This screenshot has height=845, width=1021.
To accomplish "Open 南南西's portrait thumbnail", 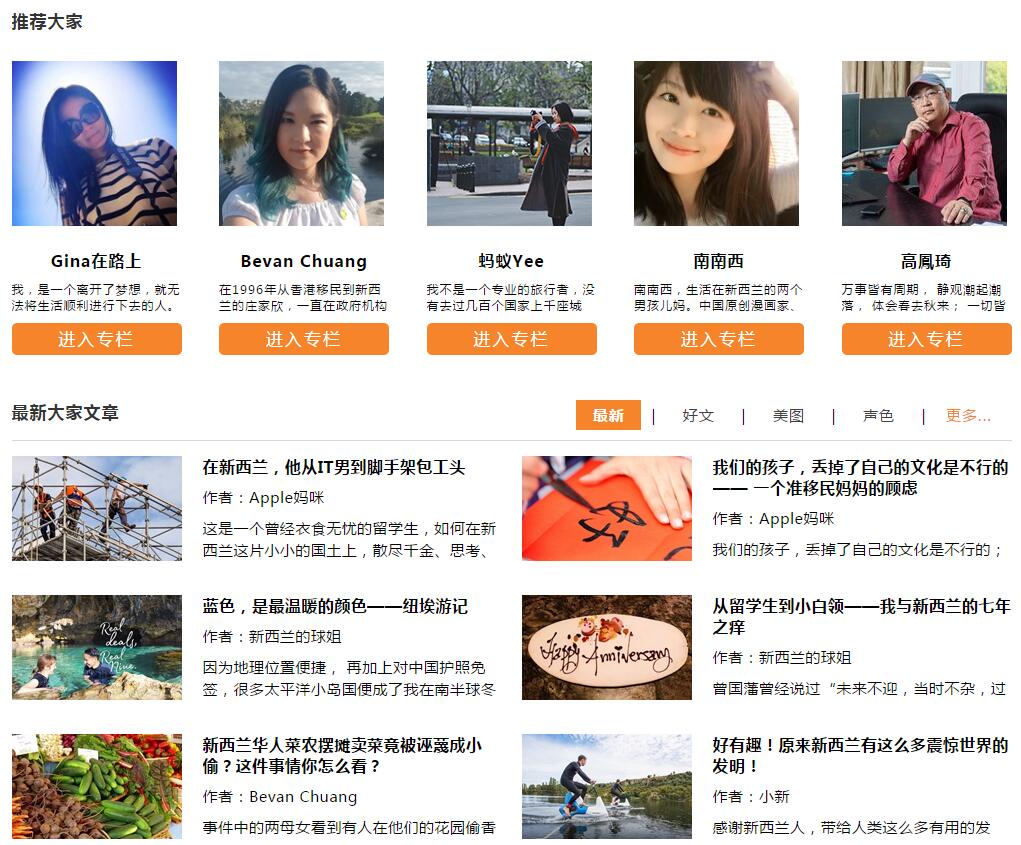I will pos(716,143).
